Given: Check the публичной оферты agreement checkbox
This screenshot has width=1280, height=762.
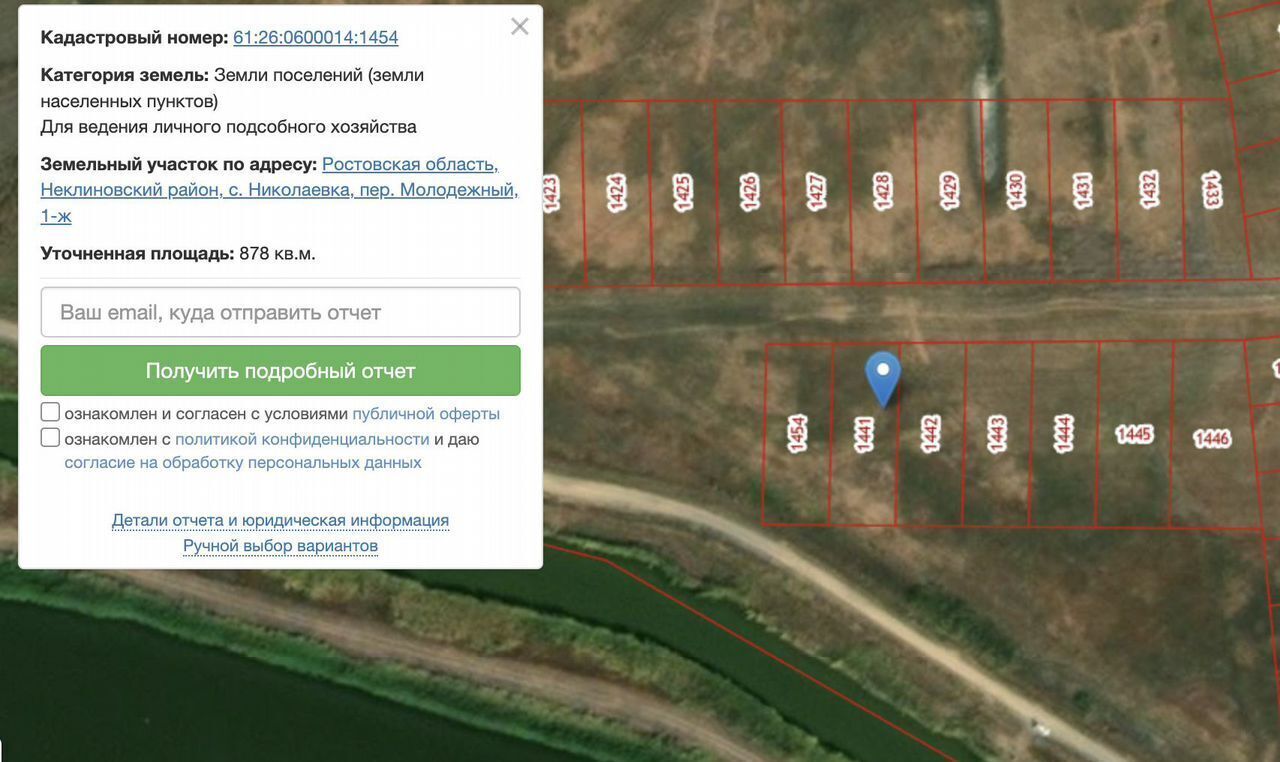Looking at the screenshot, I should click(x=50, y=412).
